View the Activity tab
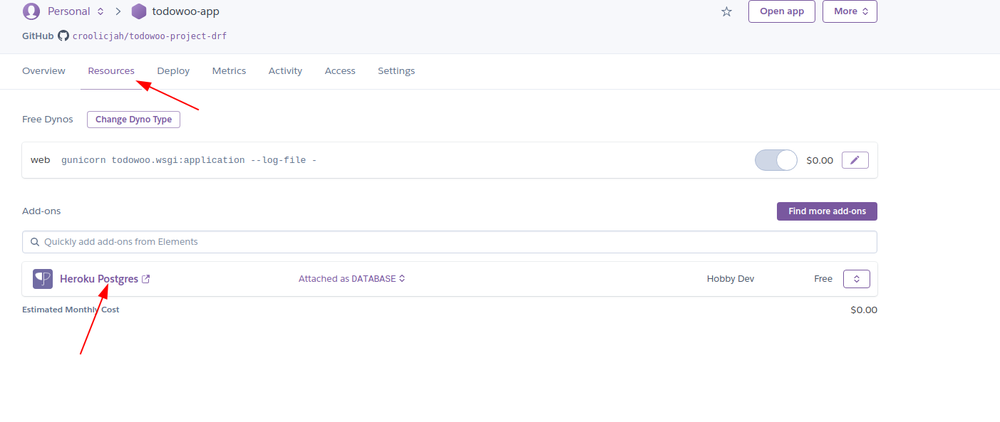The image size is (1000, 422). click(285, 71)
